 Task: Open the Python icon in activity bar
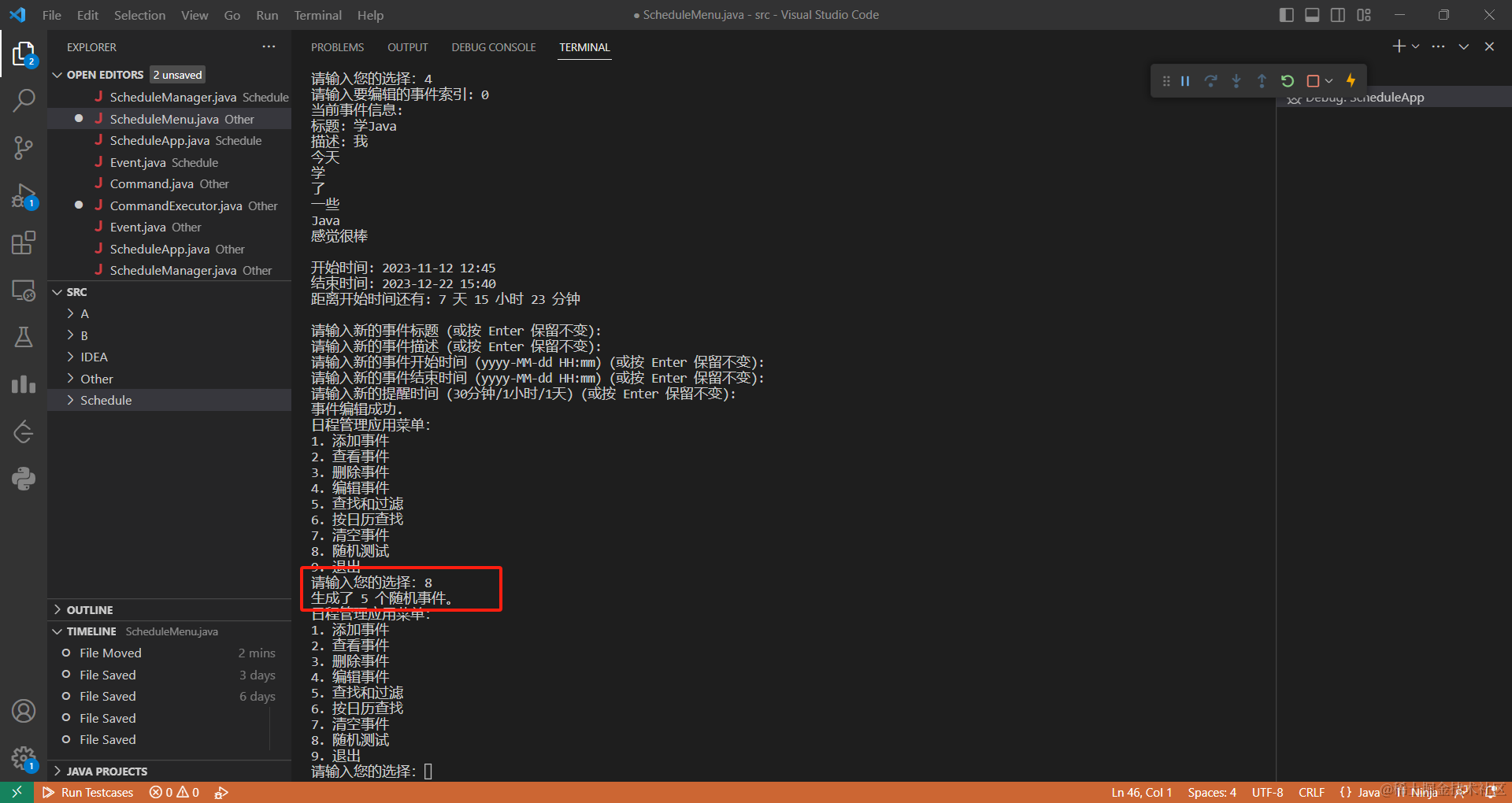pyautogui.click(x=24, y=479)
